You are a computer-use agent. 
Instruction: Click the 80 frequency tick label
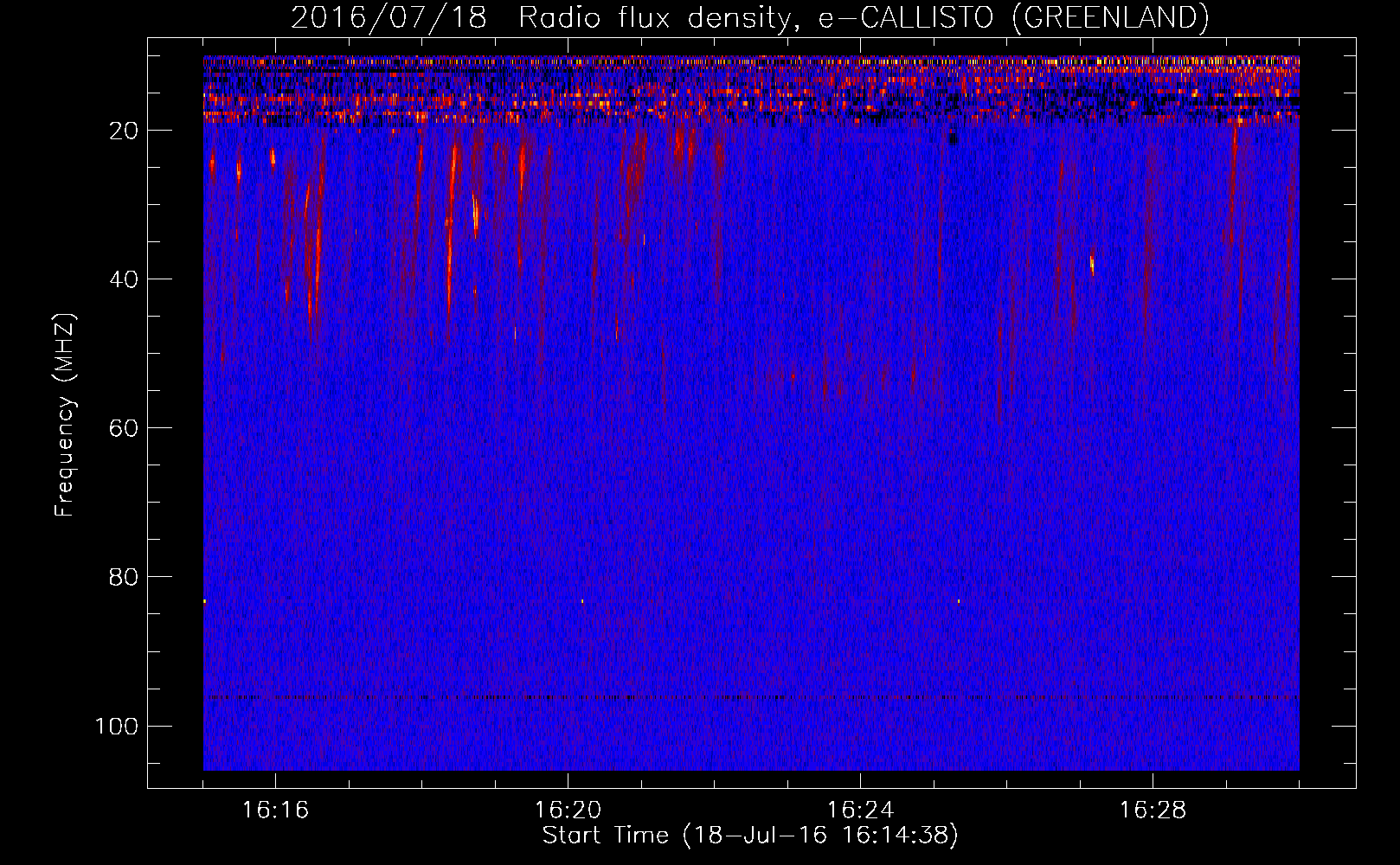pyautogui.click(x=124, y=577)
